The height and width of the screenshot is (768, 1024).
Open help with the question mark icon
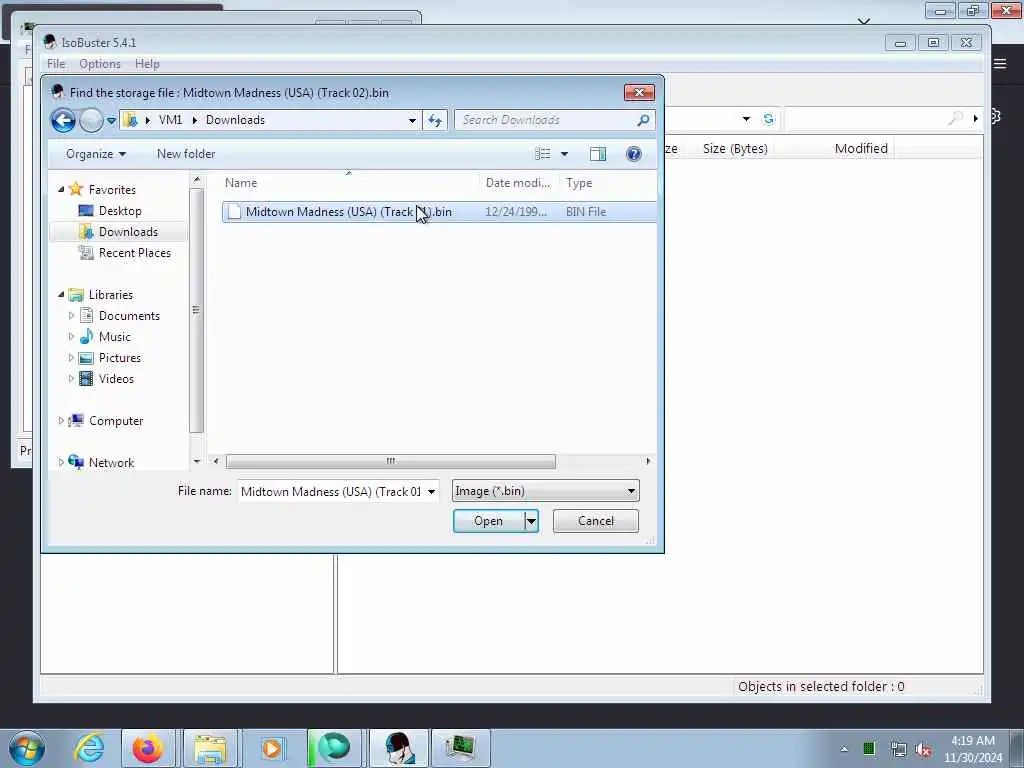click(x=633, y=154)
